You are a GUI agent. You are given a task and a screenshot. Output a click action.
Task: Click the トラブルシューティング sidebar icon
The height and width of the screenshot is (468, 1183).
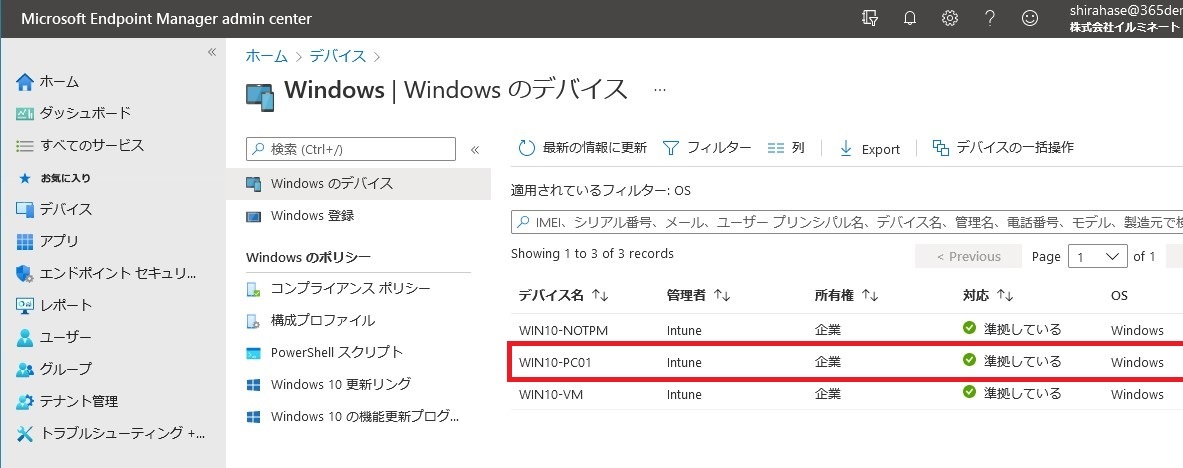tap(25, 433)
